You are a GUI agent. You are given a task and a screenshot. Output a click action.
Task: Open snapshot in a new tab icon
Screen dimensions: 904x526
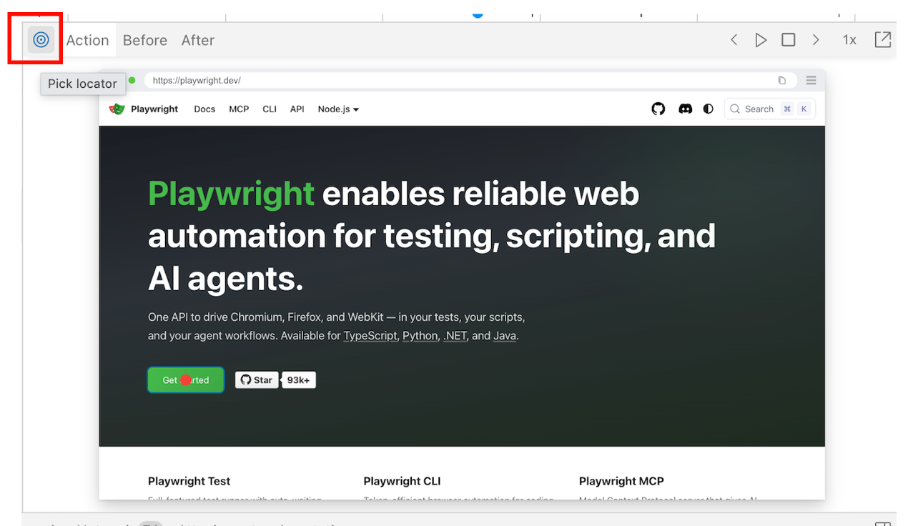883,40
